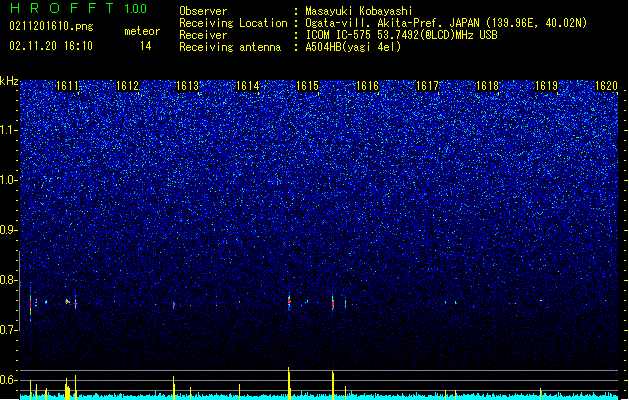The width and height of the screenshot is (629, 400).
Task: Click the HROFFT program title
Action: coord(62,8)
